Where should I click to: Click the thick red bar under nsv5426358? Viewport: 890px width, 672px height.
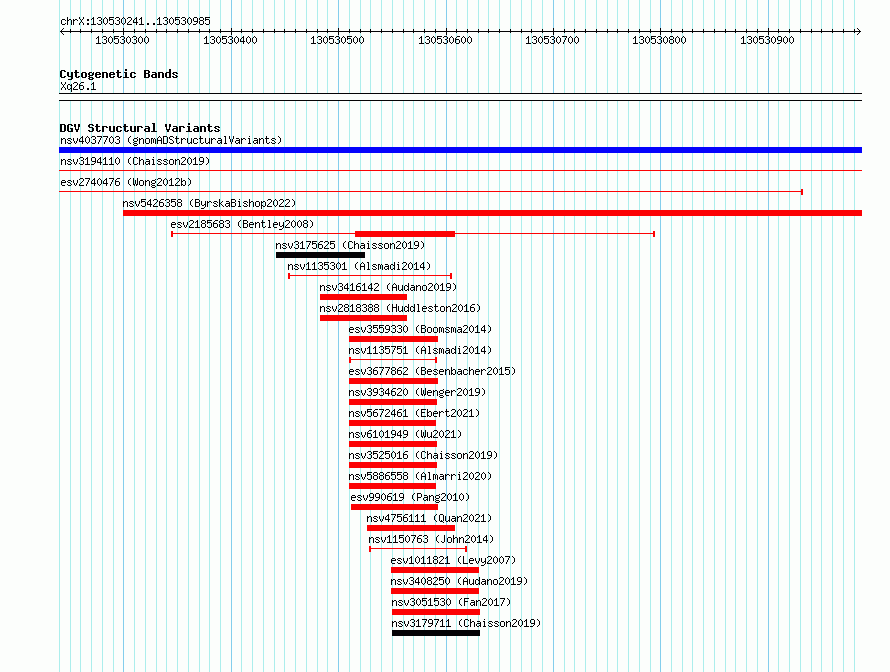pos(493,213)
